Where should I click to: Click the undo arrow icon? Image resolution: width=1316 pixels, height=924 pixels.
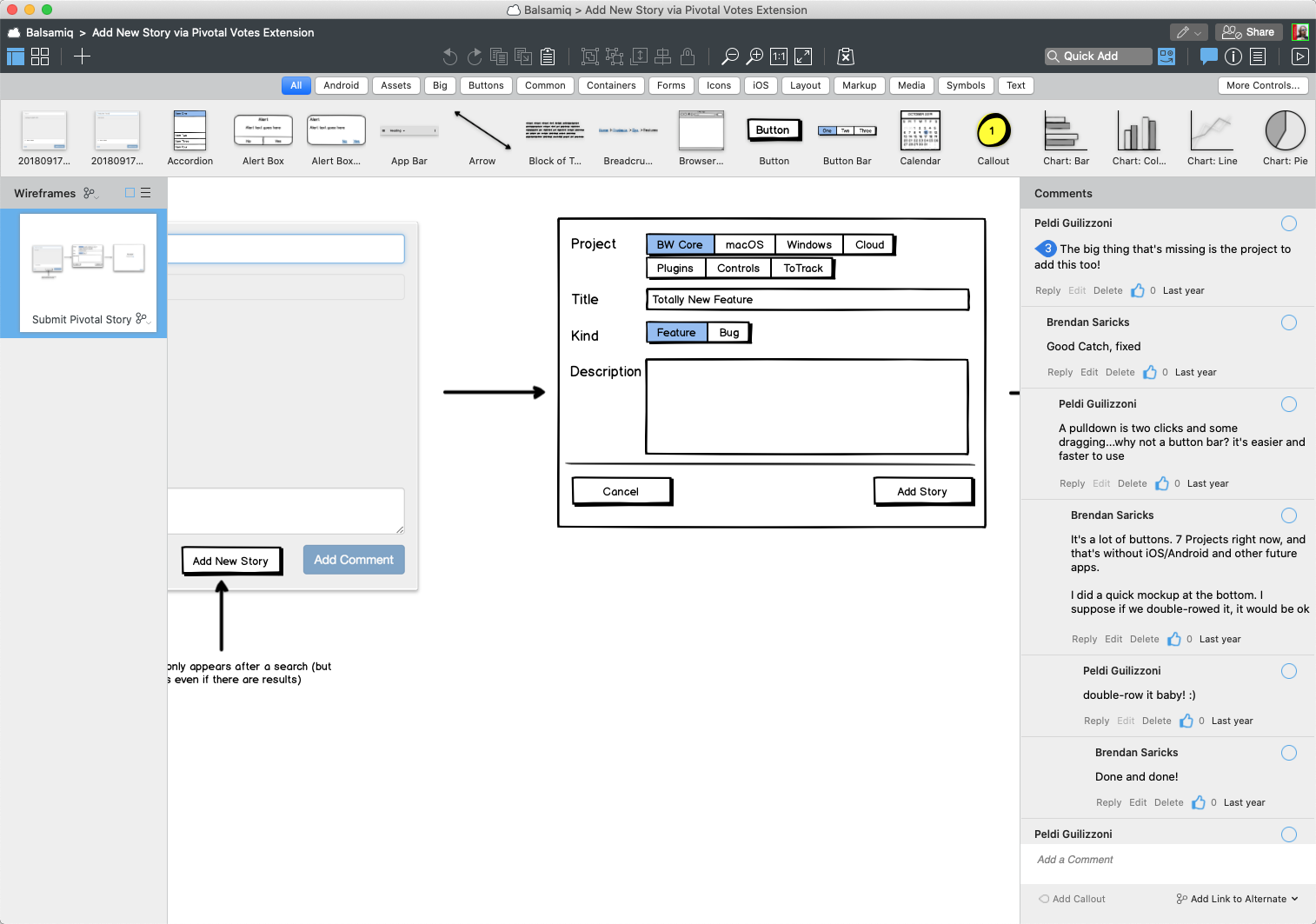coord(449,57)
